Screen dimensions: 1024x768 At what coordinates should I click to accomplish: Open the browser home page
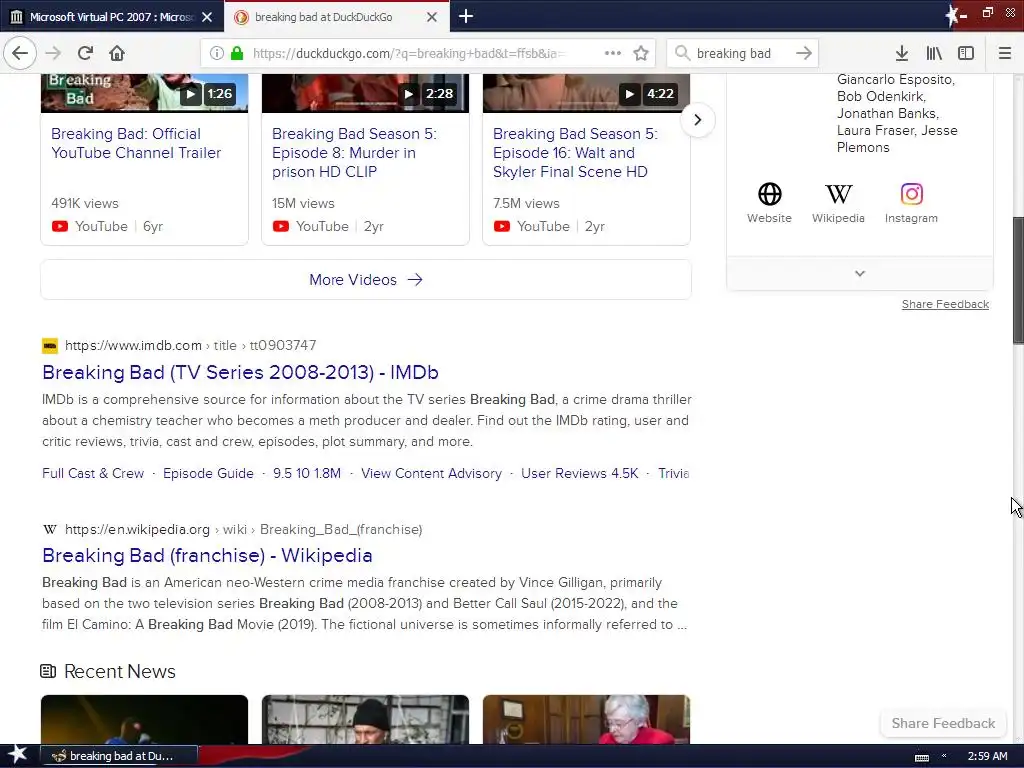[x=117, y=53]
